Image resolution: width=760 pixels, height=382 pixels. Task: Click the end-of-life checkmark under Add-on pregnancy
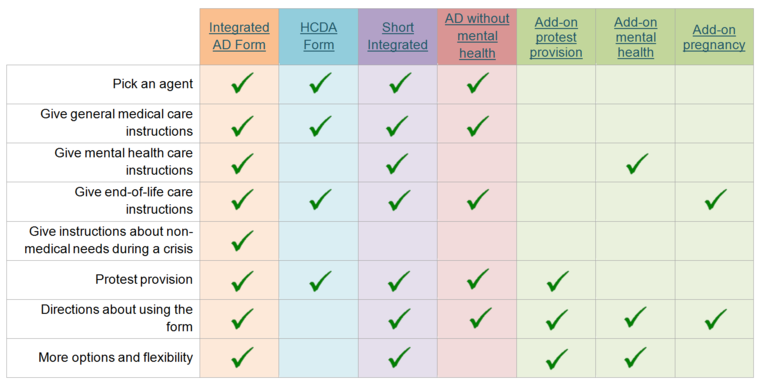(x=716, y=199)
